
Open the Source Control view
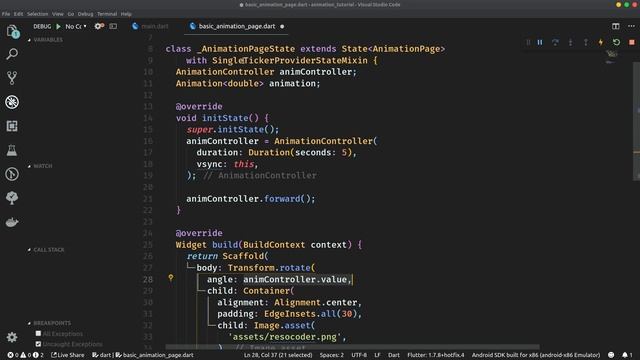tap(12, 78)
